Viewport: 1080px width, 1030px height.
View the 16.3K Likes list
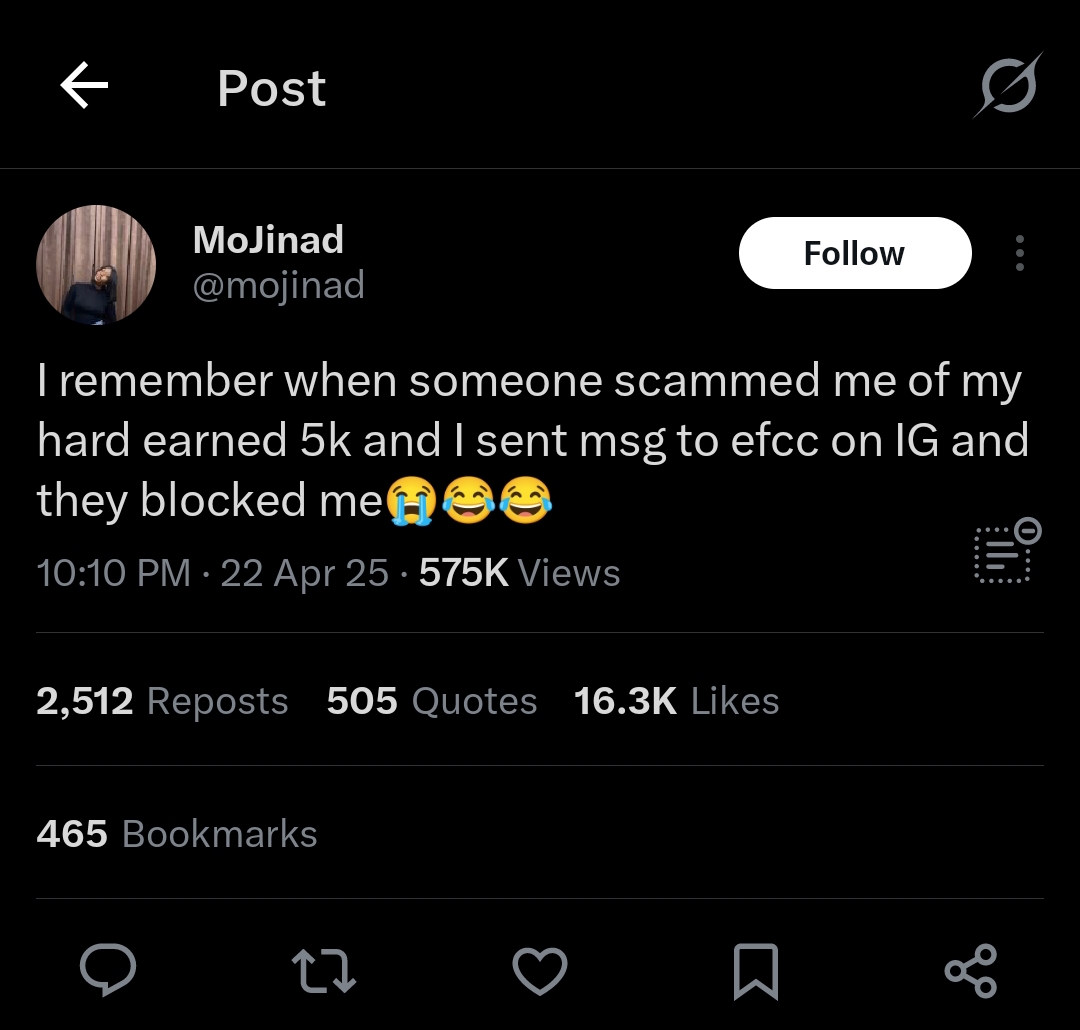676,701
